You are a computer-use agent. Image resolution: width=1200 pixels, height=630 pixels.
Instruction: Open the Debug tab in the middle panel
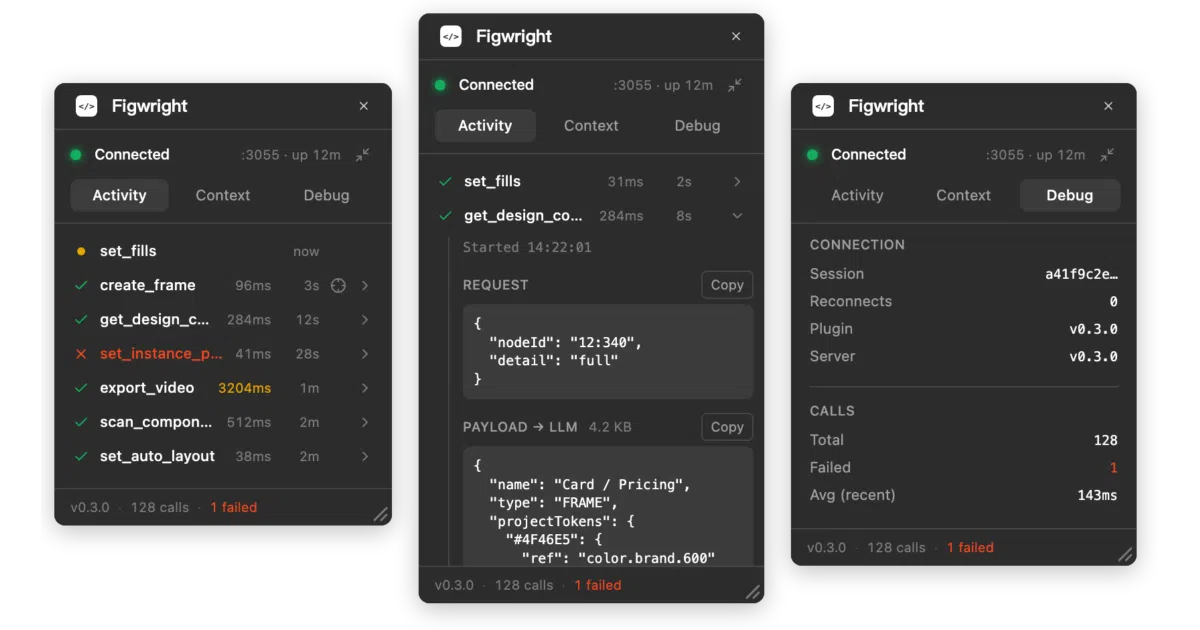[x=697, y=125]
